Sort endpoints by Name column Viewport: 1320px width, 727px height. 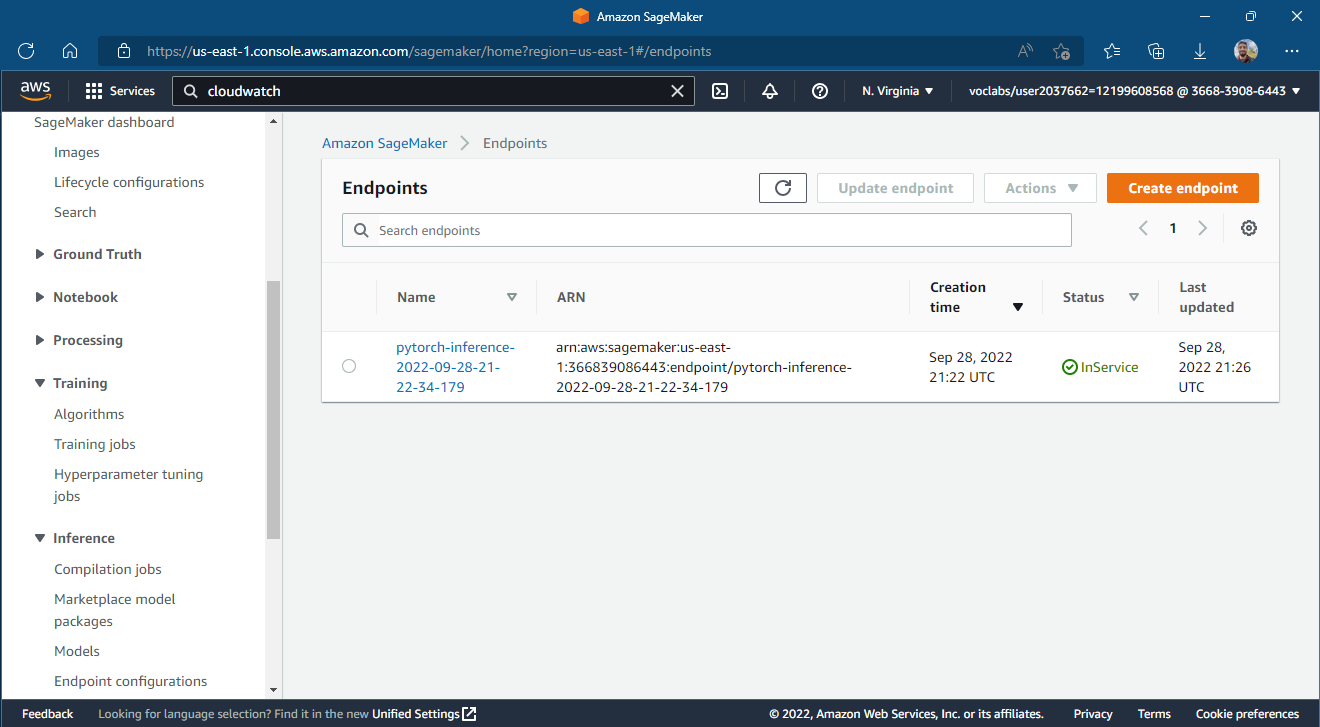click(x=512, y=297)
